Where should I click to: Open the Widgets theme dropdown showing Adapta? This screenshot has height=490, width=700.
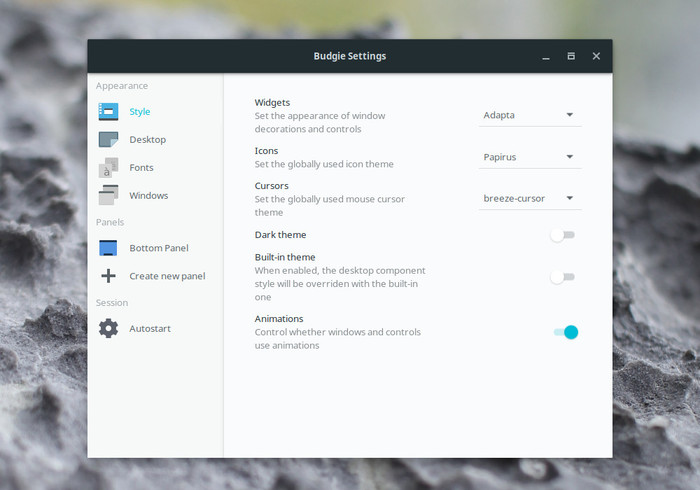pos(530,115)
